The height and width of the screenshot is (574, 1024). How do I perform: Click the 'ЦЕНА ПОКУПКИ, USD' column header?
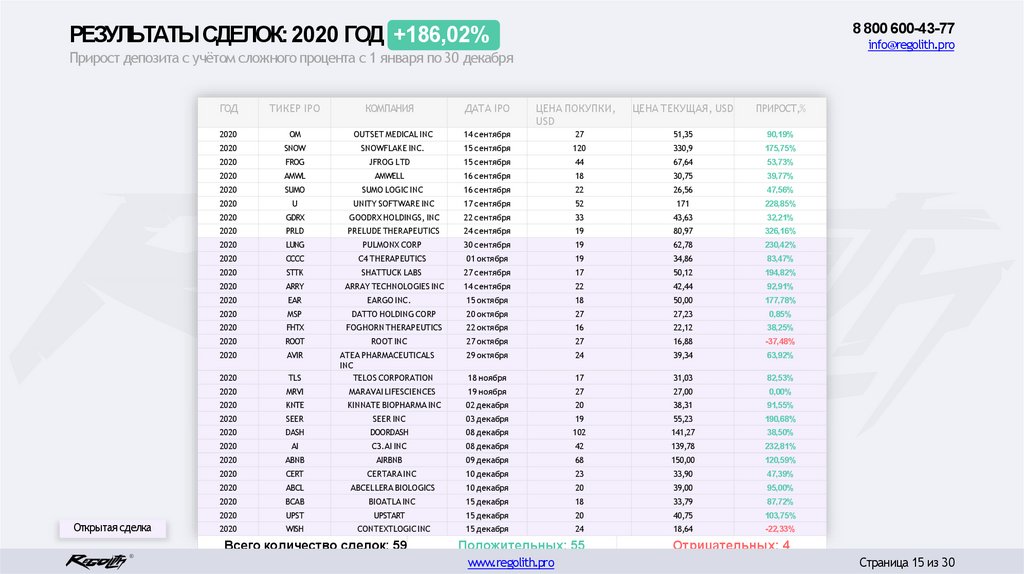coord(575,114)
